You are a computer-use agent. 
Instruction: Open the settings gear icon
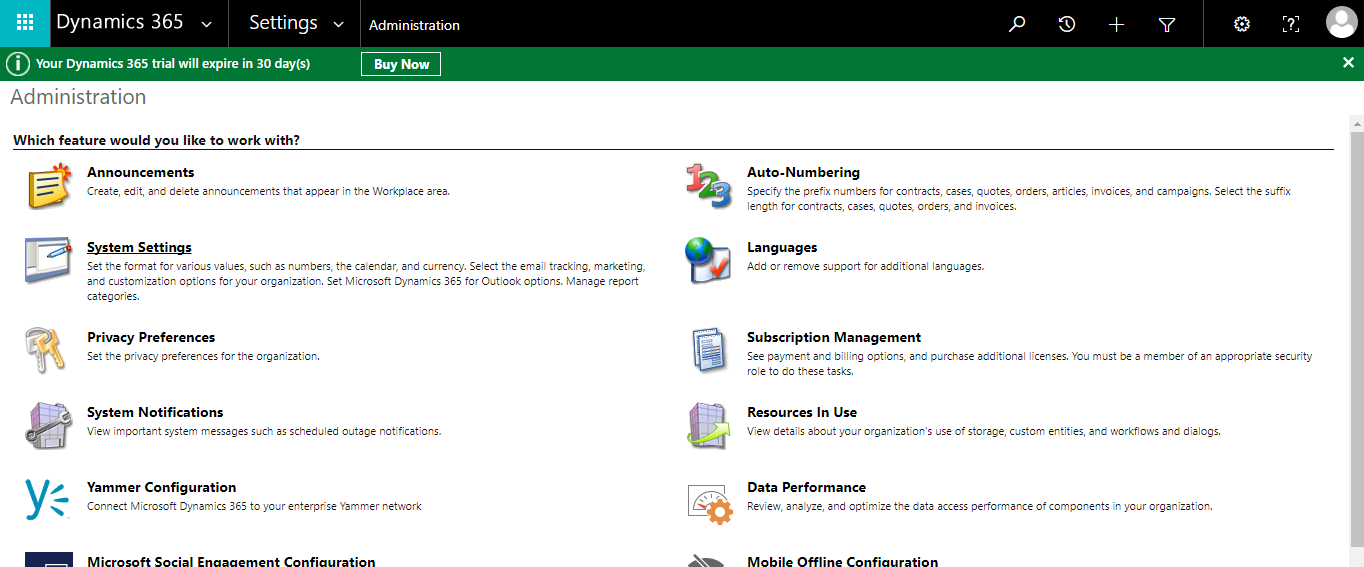(1242, 24)
